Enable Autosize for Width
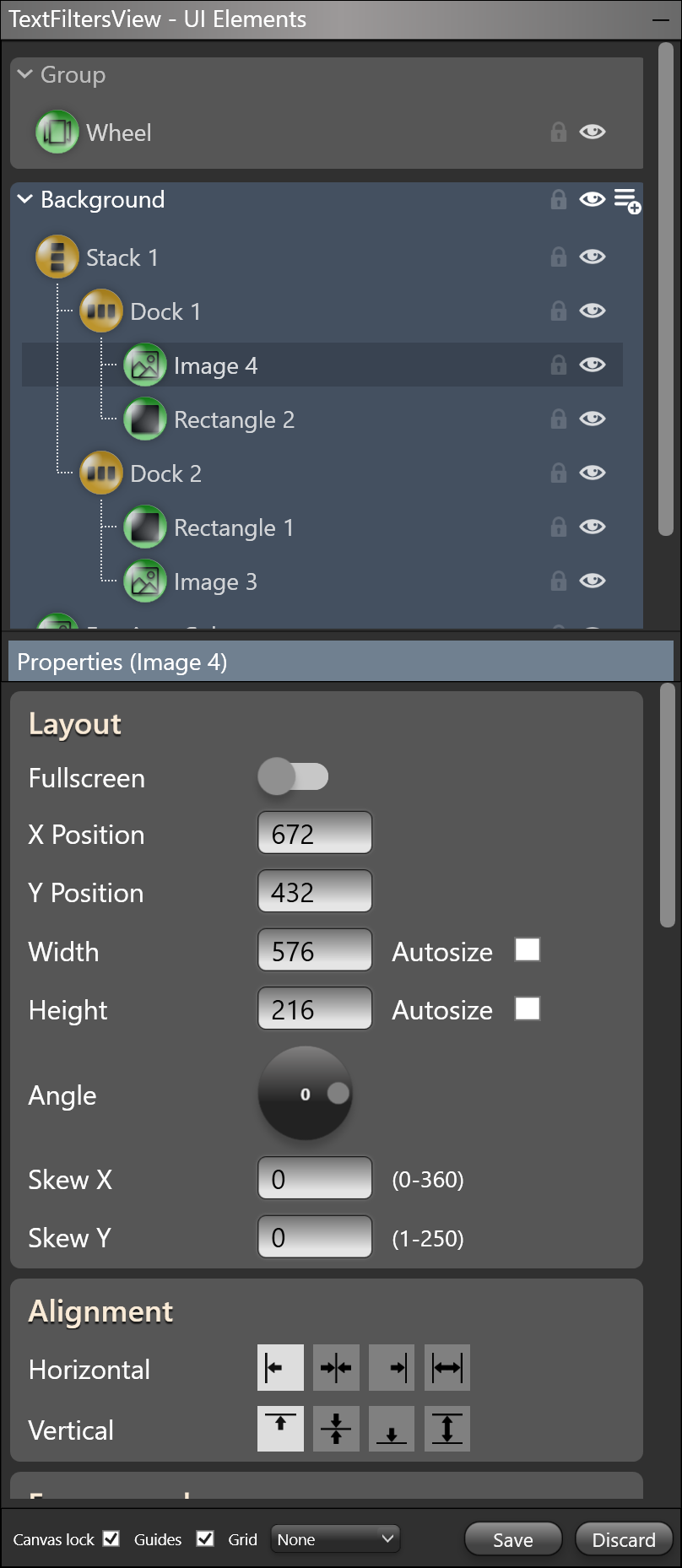The image size is (682, 1568). (x=528, y=950)
